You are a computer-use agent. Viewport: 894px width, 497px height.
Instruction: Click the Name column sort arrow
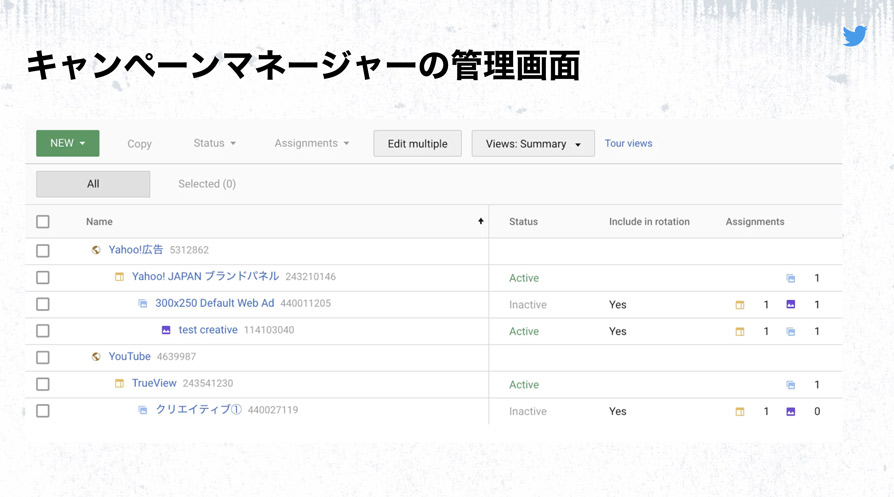[x=481, y=221]
